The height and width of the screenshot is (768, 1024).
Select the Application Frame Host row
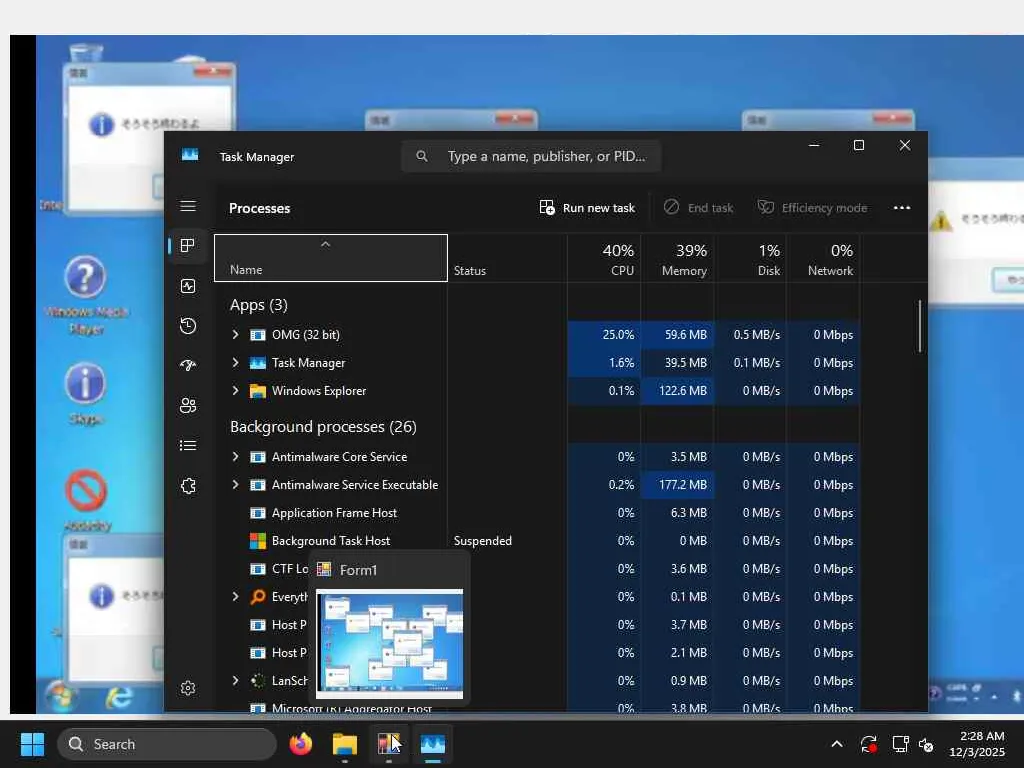(x=537, y=513)
